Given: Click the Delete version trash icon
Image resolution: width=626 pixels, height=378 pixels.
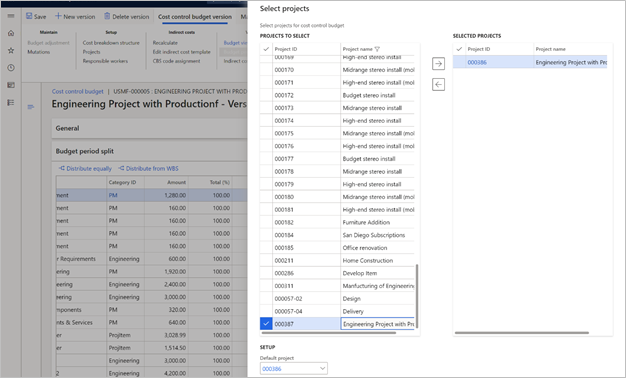Looking at the screenshot, I should (x=107, y=16).
